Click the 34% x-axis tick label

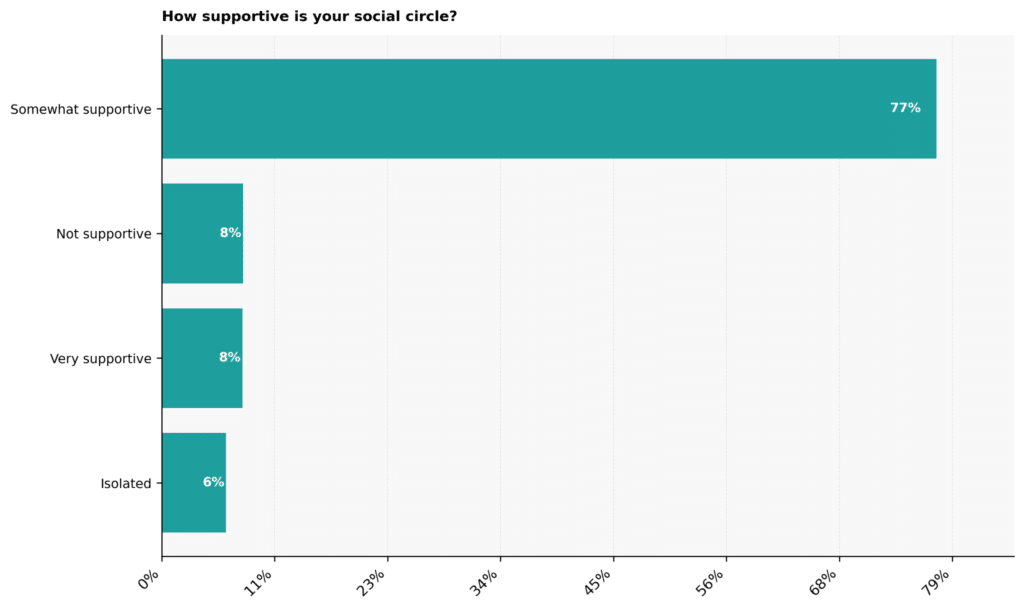(485, 582)
